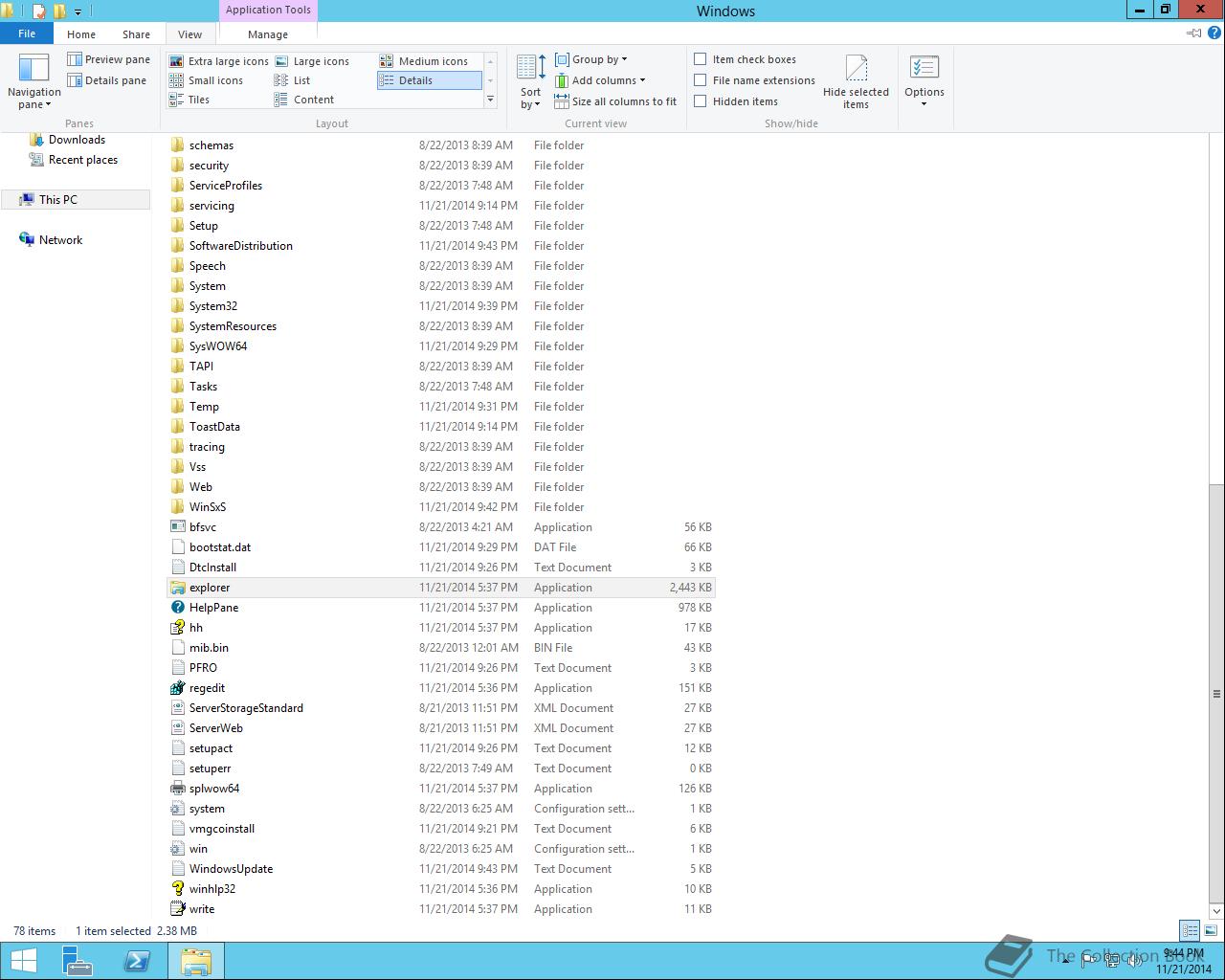This screenshot has width=1225, height=980.
Task: Click the explorer application file icon
Action: 177,588
